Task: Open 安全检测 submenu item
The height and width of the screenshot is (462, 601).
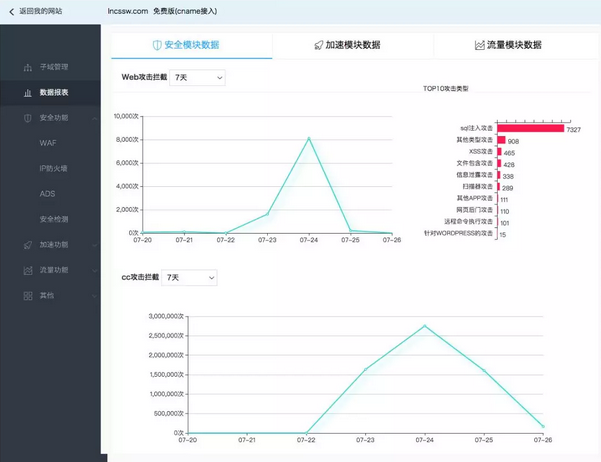Action: click(54, 219)
